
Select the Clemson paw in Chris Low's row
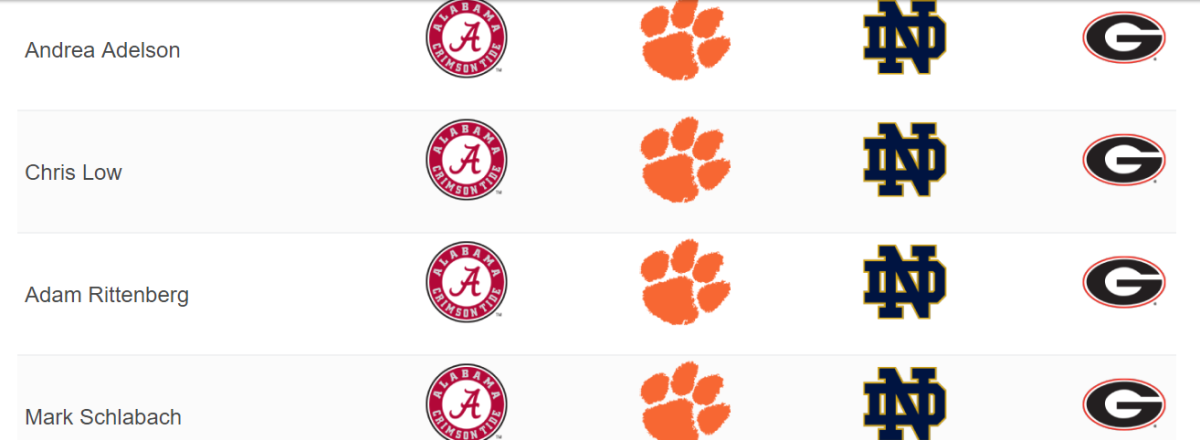[685, 160]
